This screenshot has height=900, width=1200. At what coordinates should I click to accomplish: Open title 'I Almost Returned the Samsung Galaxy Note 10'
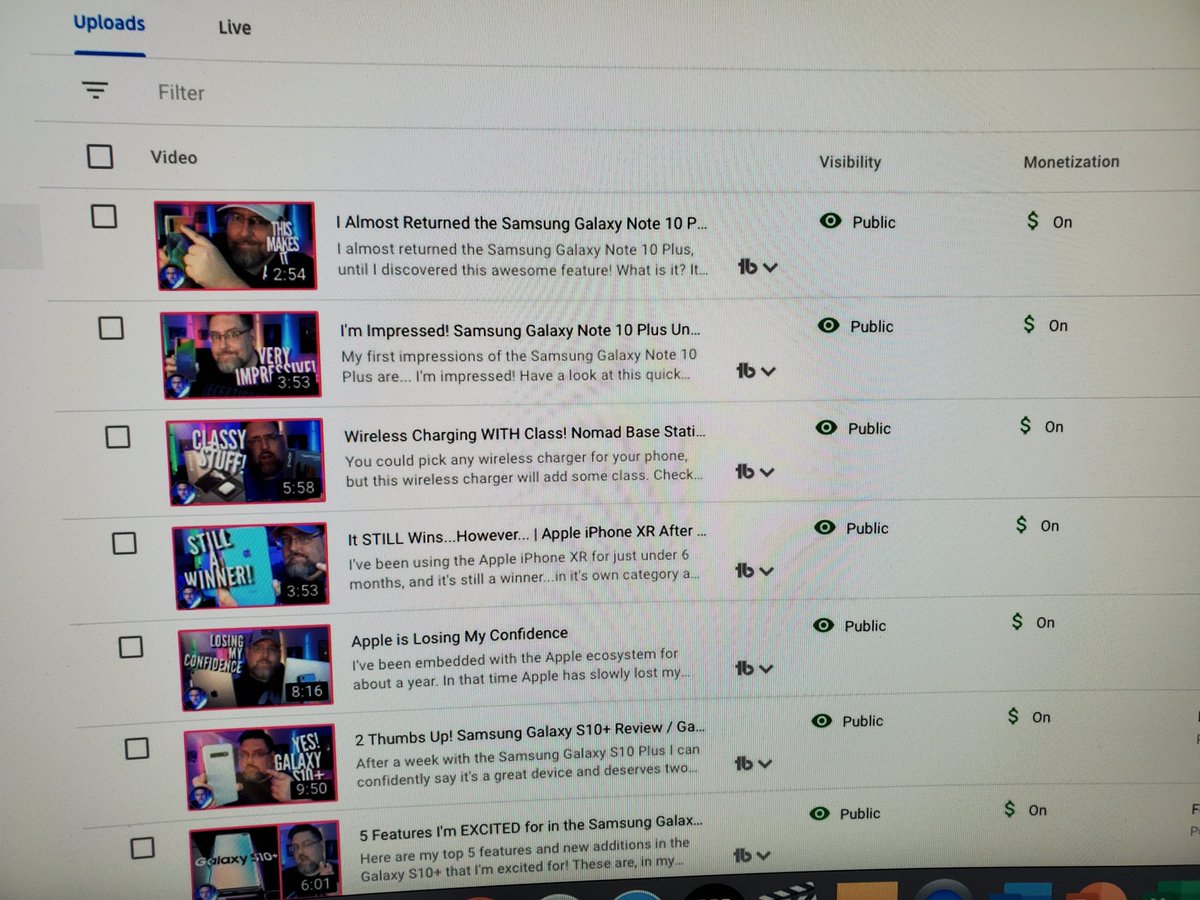(521, 223)
